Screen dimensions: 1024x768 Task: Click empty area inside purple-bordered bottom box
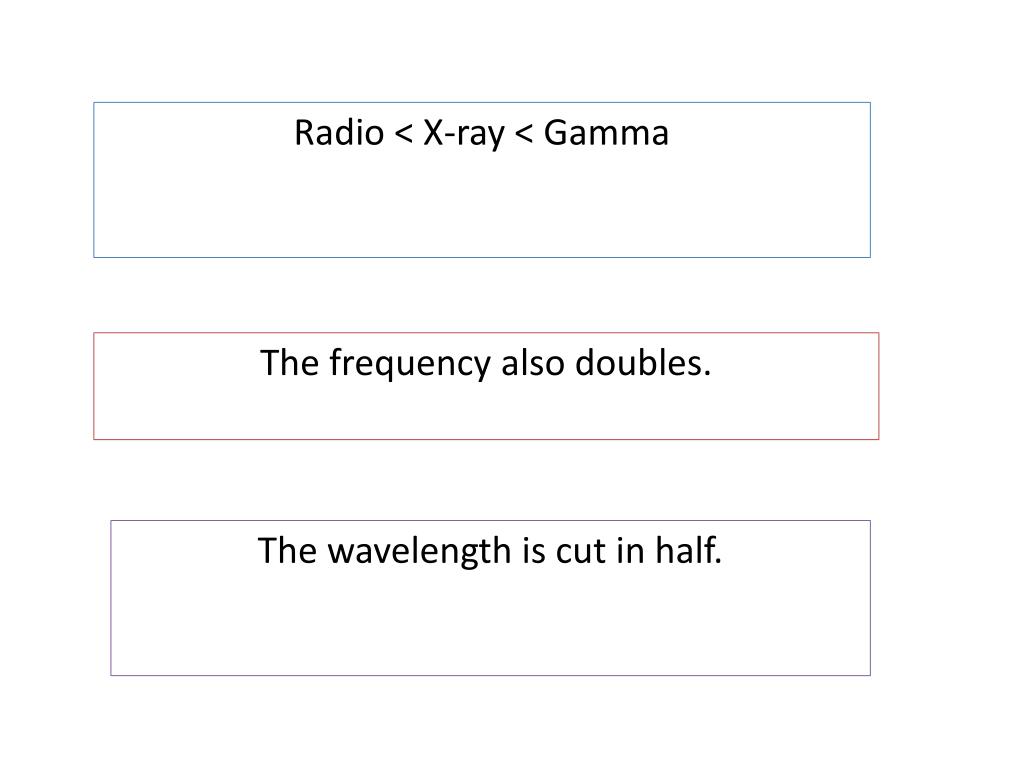click(x=490, y=630)
